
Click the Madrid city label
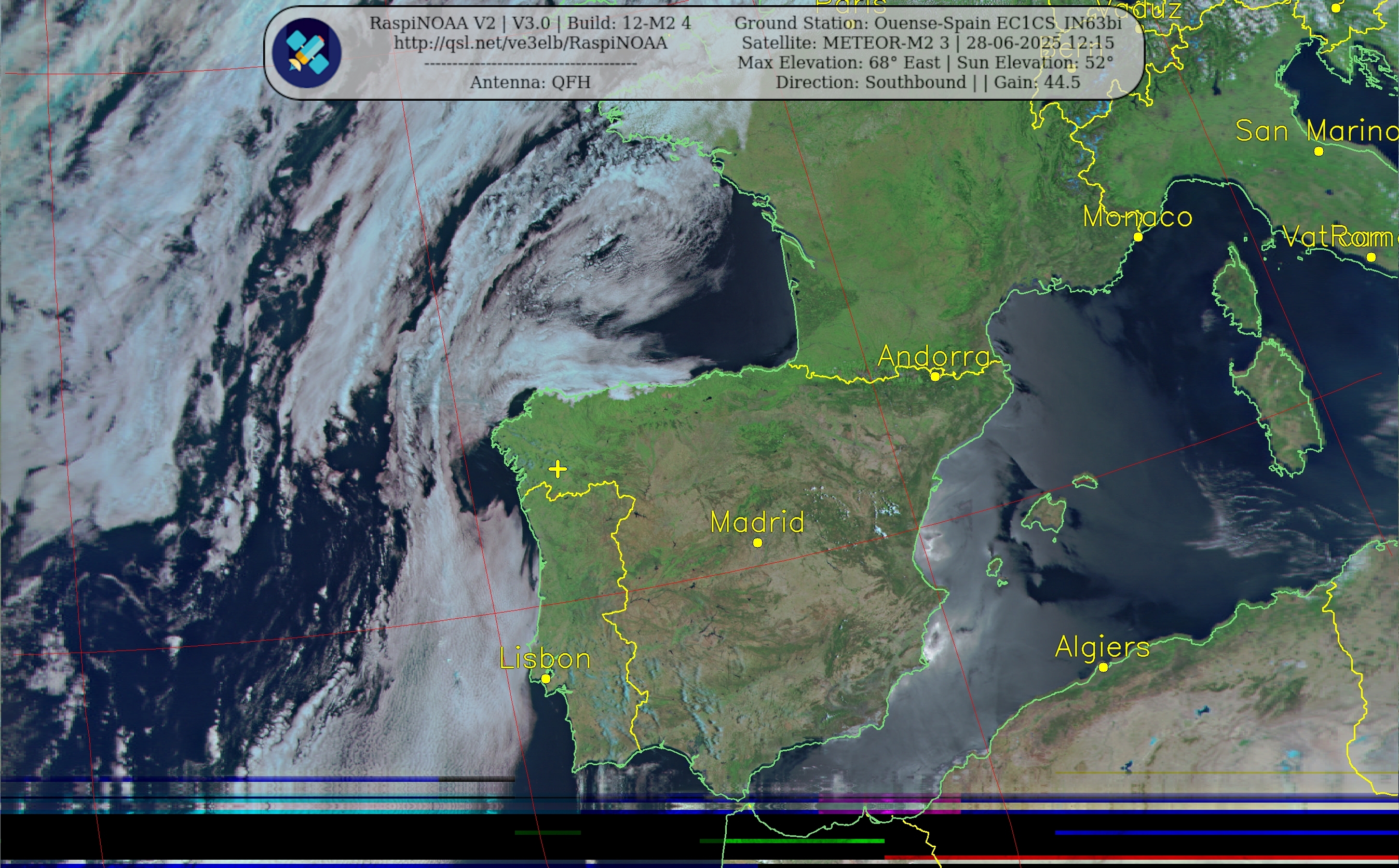coord(757,522)
